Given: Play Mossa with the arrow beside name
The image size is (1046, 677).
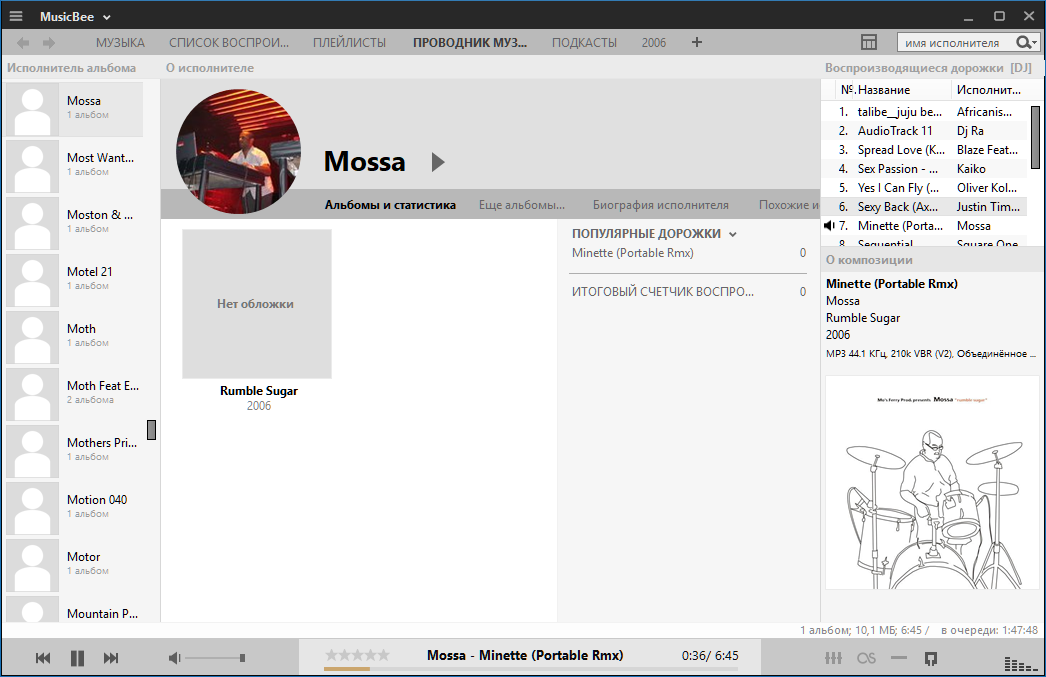Looking at the screenshot, I should [438, 162].
